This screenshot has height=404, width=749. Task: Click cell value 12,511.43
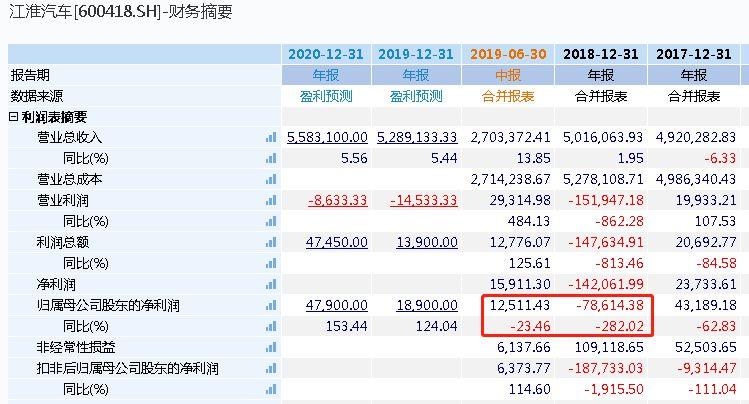pyautogui.click(x=520, y=306)
